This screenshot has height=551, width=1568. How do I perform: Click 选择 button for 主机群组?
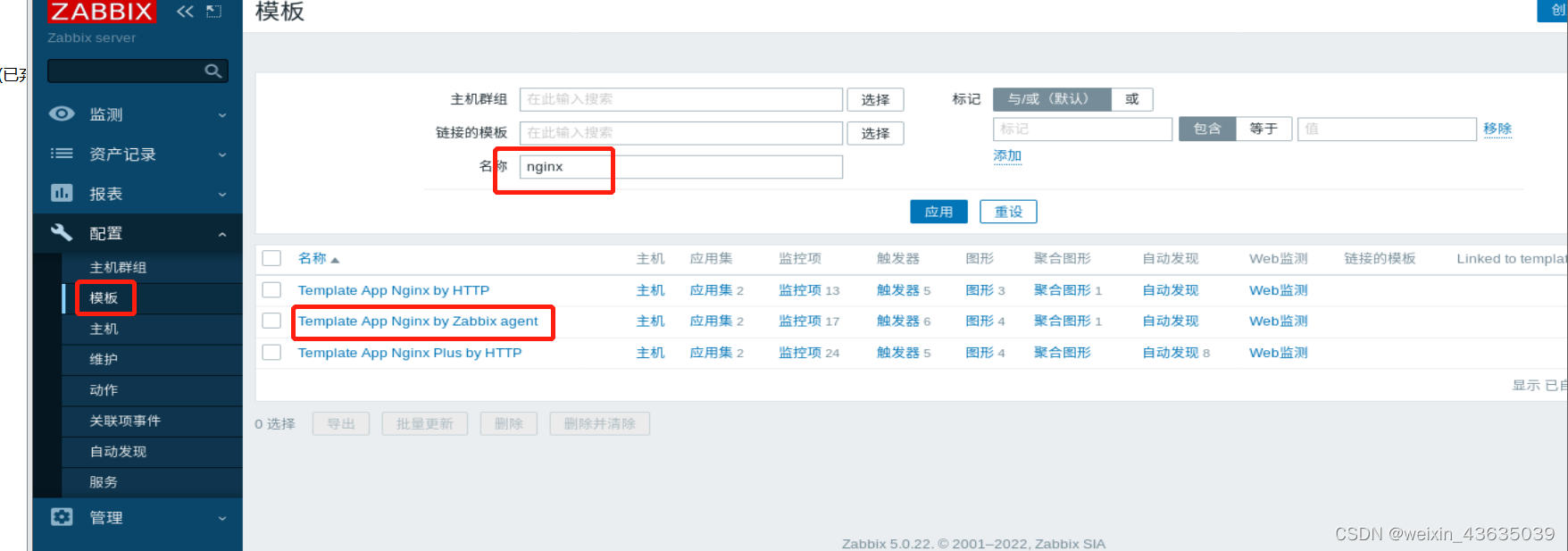(x=875, y=99)
